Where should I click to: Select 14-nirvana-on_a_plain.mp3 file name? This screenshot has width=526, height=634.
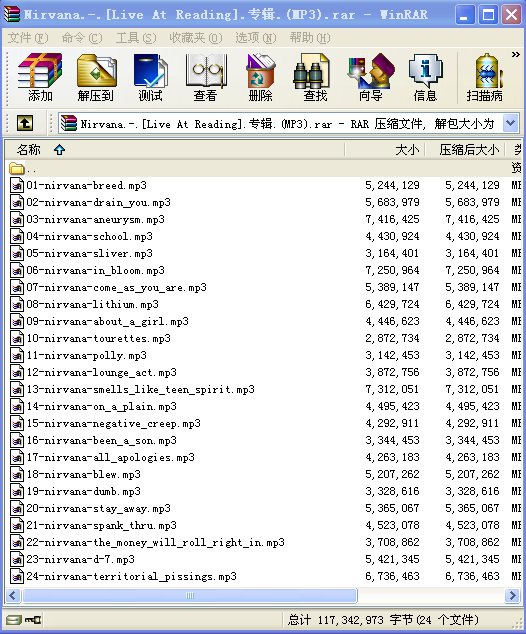click(x=101, y=406)
